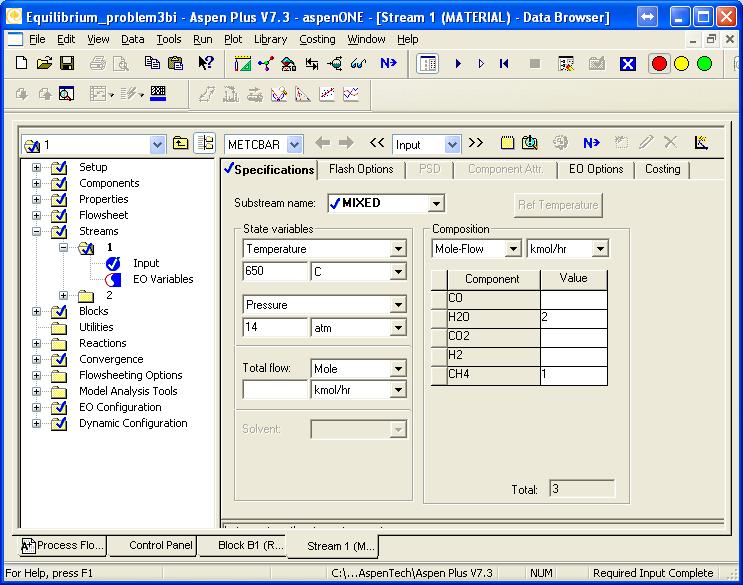Image resolution: width=743 pixels, height=585 pixels.
Task: Switch to the Flash Options tab
Action: (x=361, y=169)
